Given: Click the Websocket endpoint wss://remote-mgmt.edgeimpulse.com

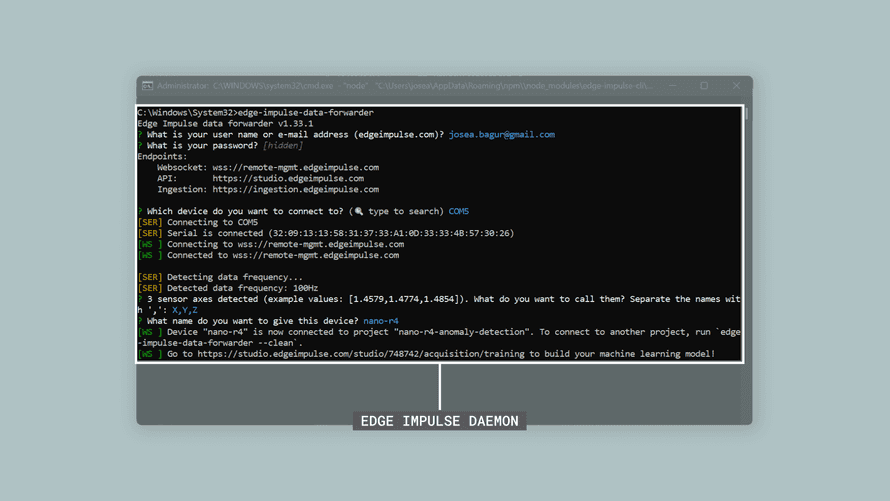Looking at the screenshot, I should click(x=295, y=168).
